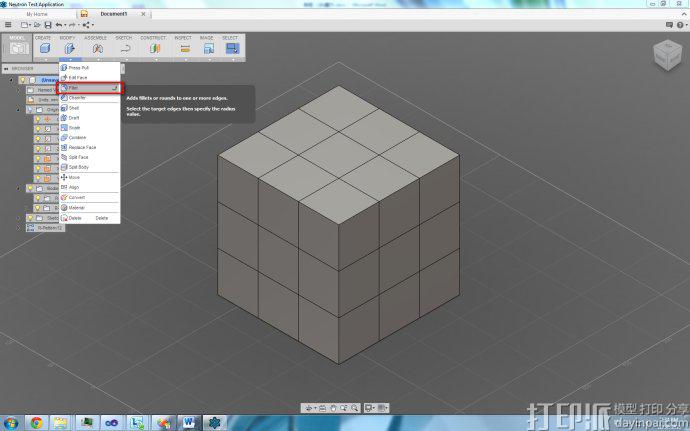Click the Image toolbar icon
This screenshot has width=690, height=431.
coord(209,48)
